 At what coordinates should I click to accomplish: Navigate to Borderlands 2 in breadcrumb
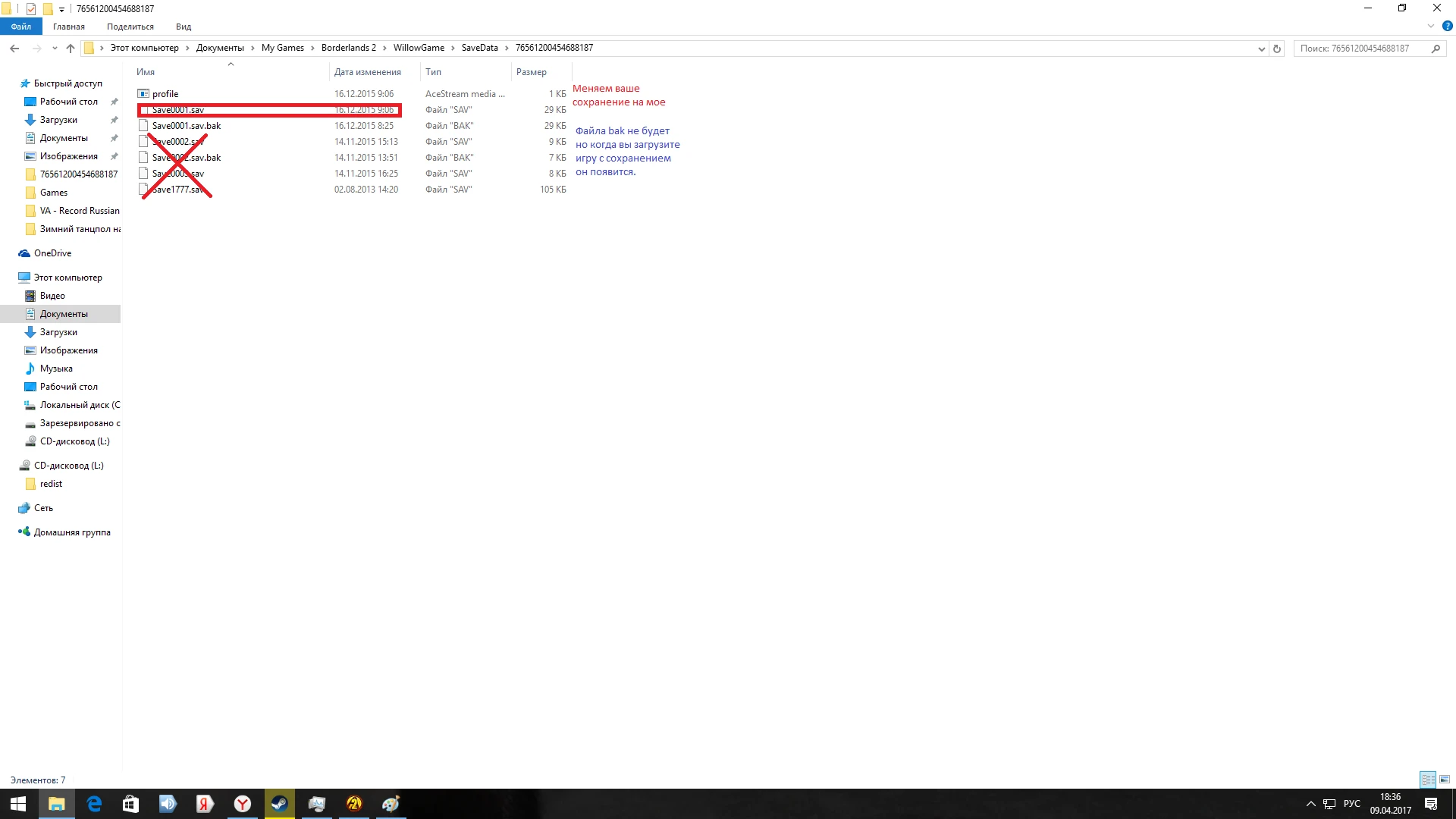click(x=348, y=48)
